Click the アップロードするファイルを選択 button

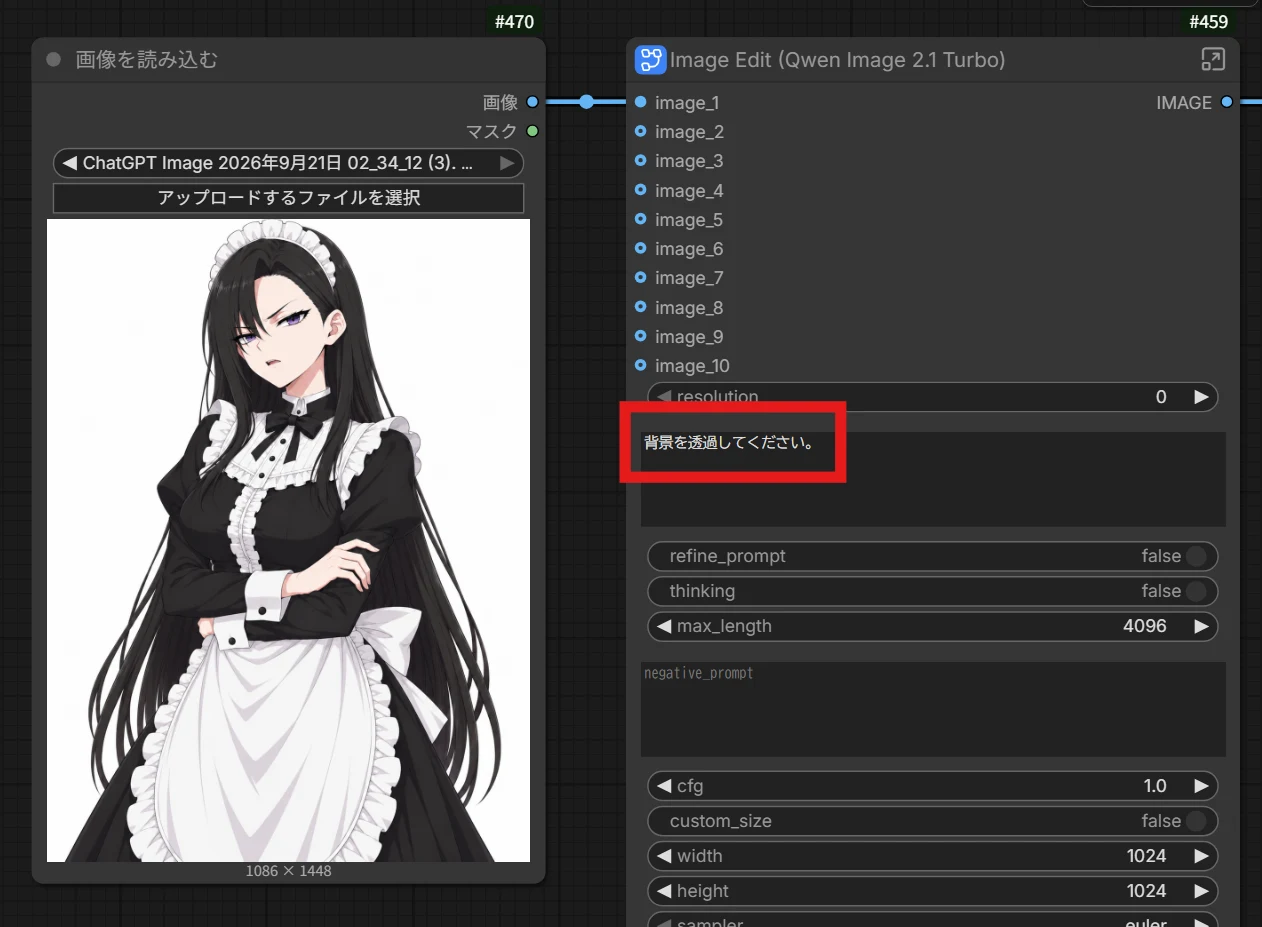(288, 198)
